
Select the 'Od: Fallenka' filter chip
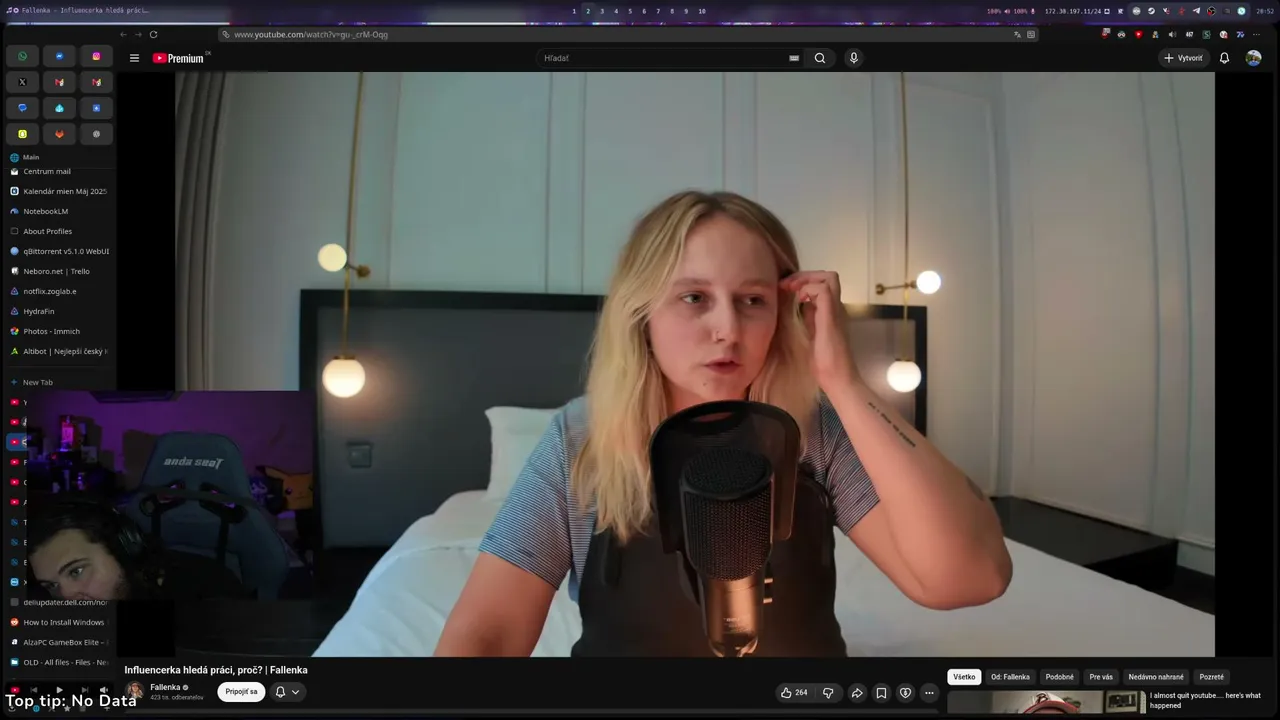(x=1010, y=677)
